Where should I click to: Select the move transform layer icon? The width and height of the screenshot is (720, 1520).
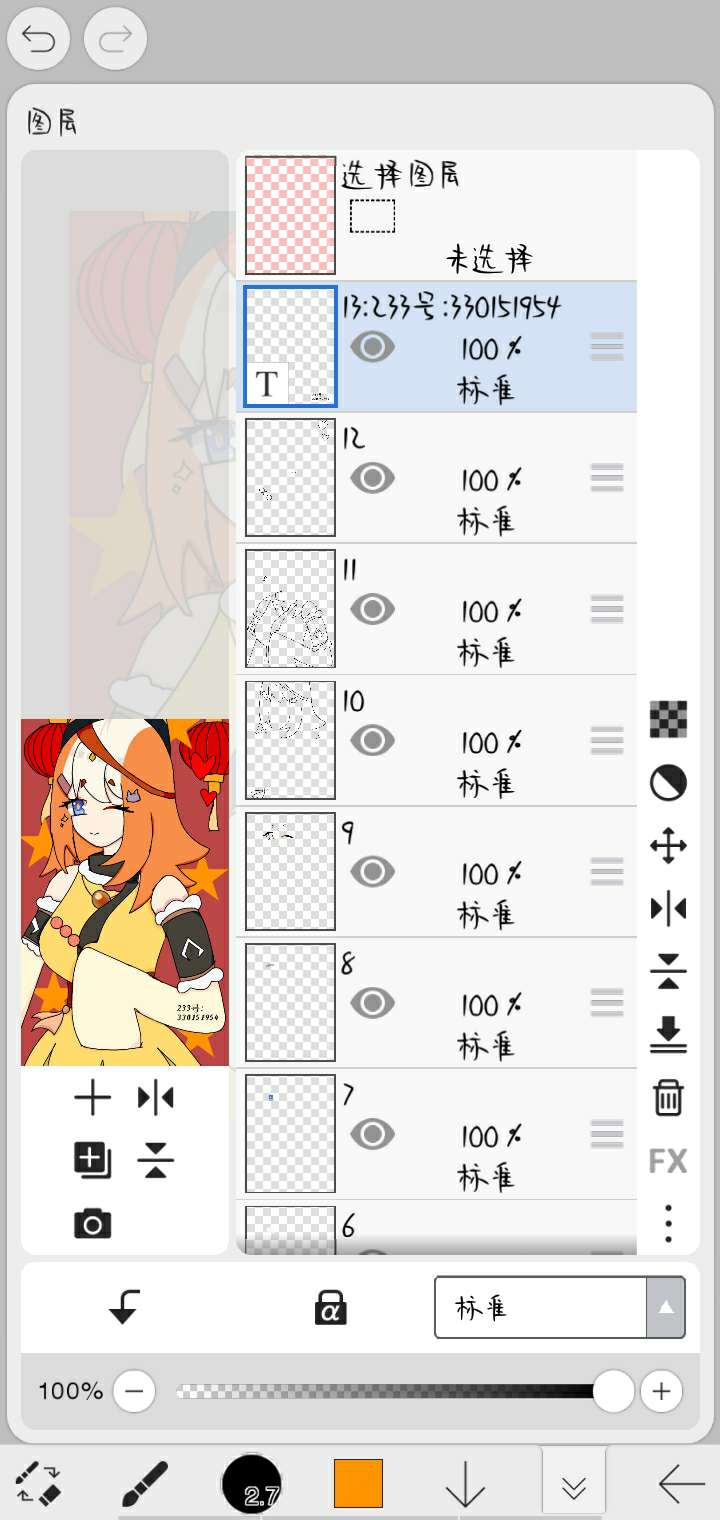(668, 847)
